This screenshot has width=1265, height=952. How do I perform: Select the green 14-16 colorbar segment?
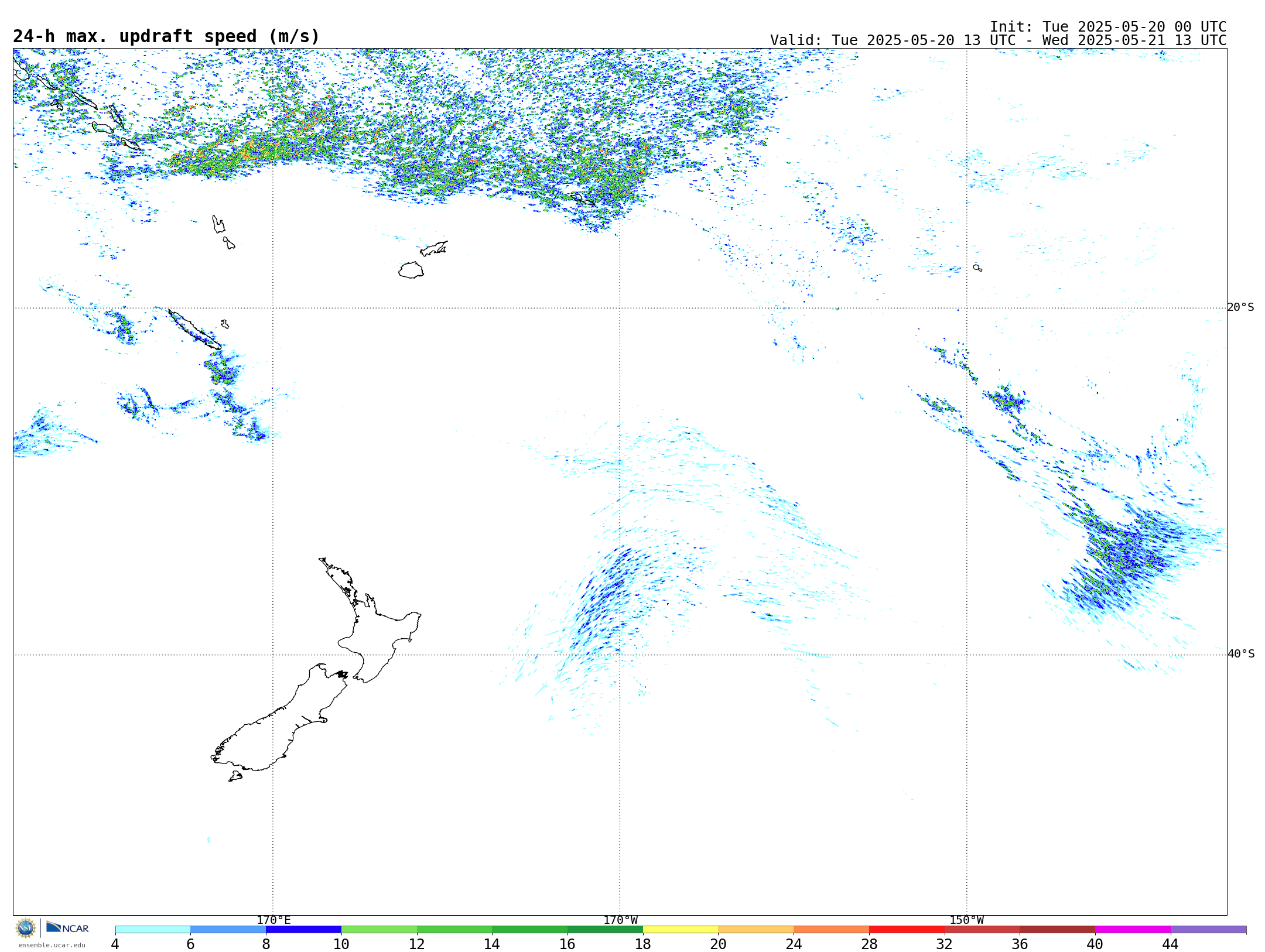pos(530,930)
